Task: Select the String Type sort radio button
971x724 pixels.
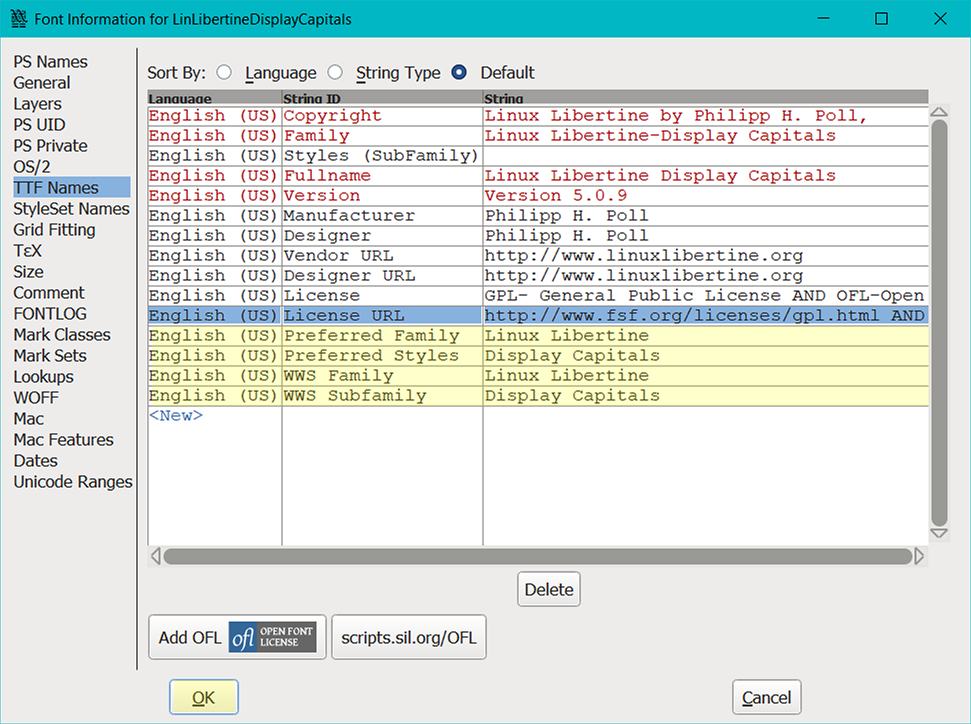Action: [335, 72]
